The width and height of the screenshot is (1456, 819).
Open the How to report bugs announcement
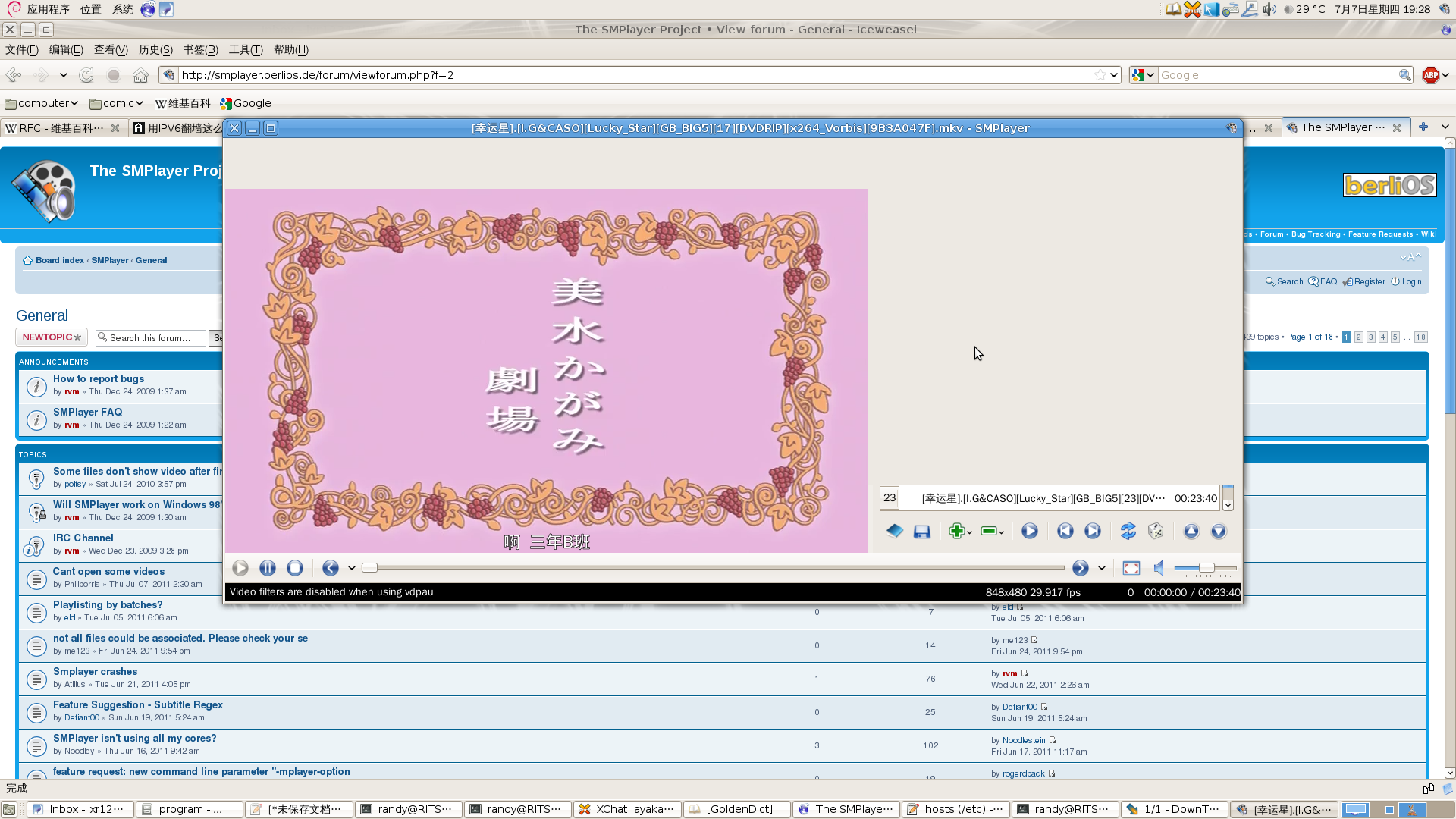pyautogui.click(x=99, y=378)
